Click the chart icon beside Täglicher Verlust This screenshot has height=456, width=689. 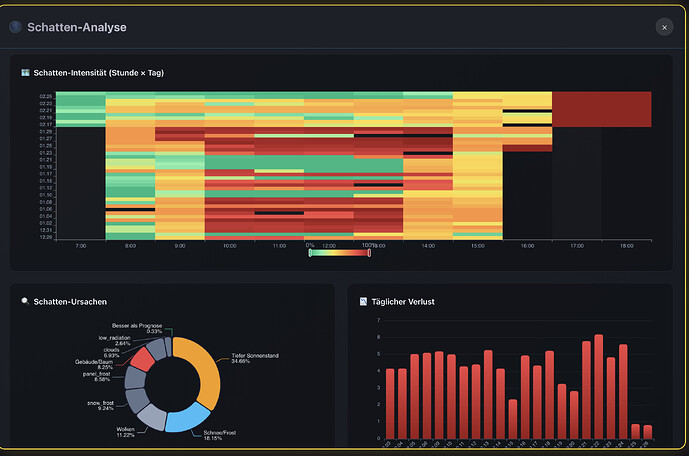[363, 301]
